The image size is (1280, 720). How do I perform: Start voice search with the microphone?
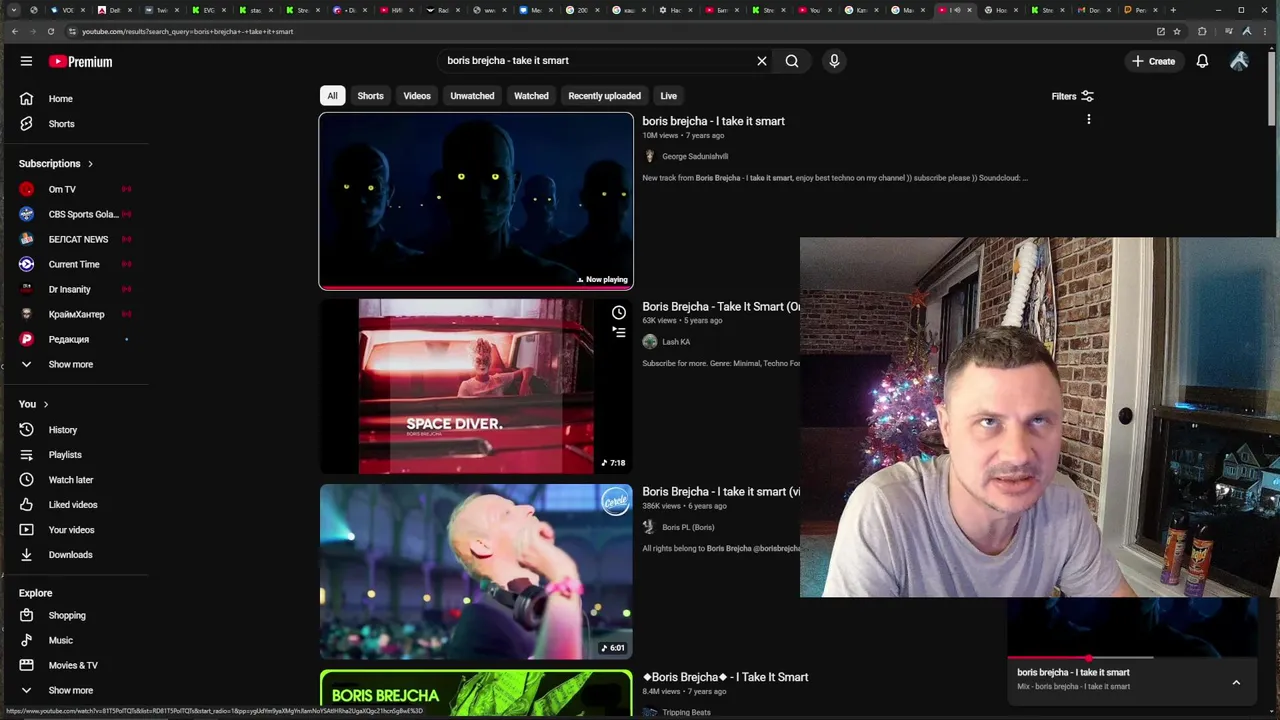834,61
